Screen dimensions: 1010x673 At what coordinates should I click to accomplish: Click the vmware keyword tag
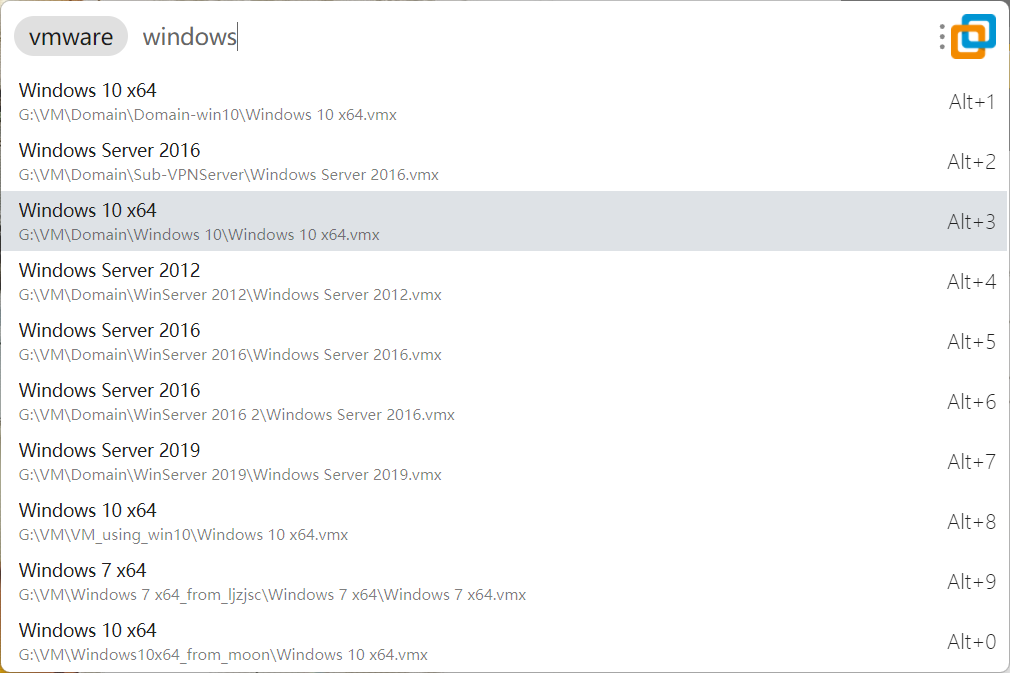tap(71, 37)
